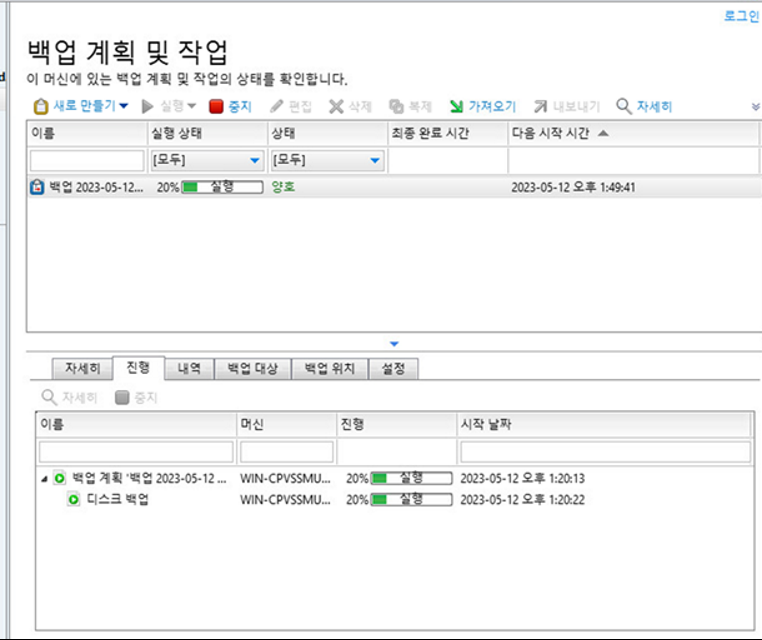Sort by 이름 column in progress table

(137, 424)
